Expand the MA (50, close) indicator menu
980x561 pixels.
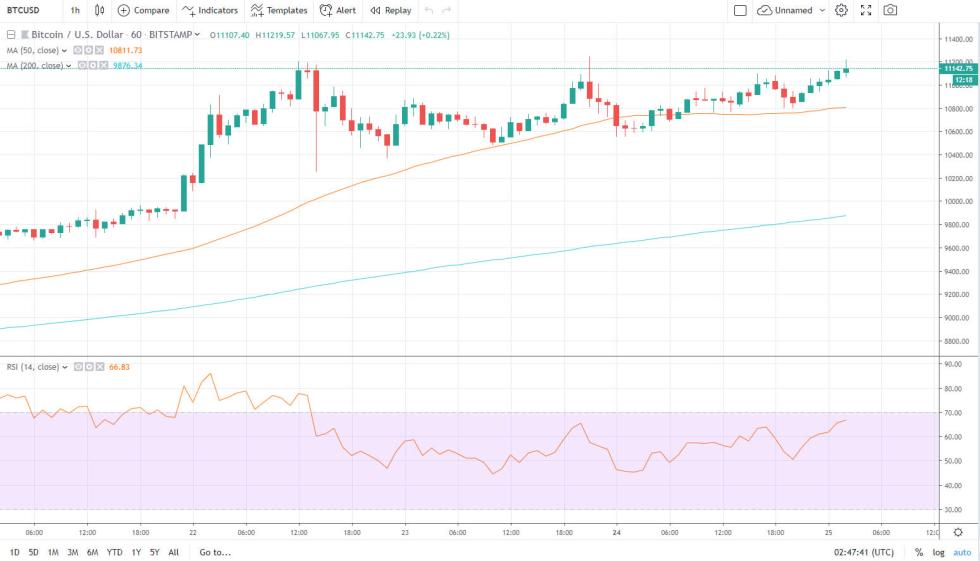pyautogui.click(x=69, y=50)
